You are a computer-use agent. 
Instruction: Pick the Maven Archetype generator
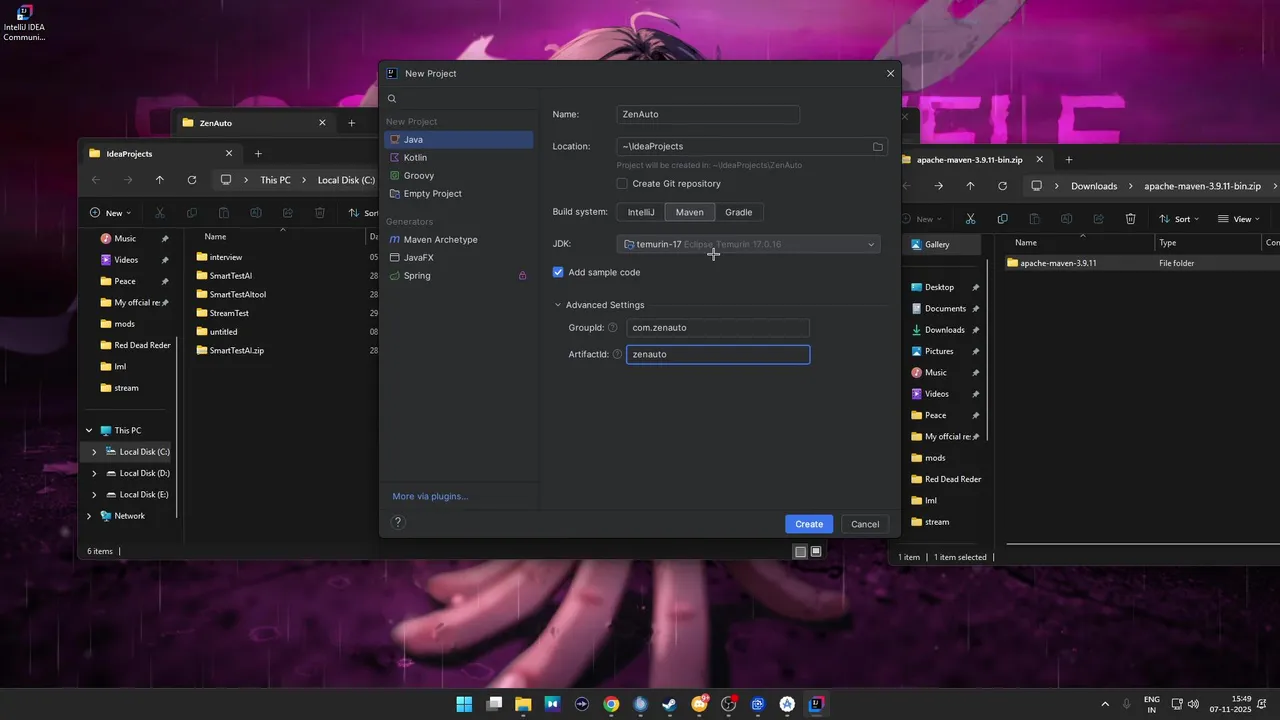458,240
